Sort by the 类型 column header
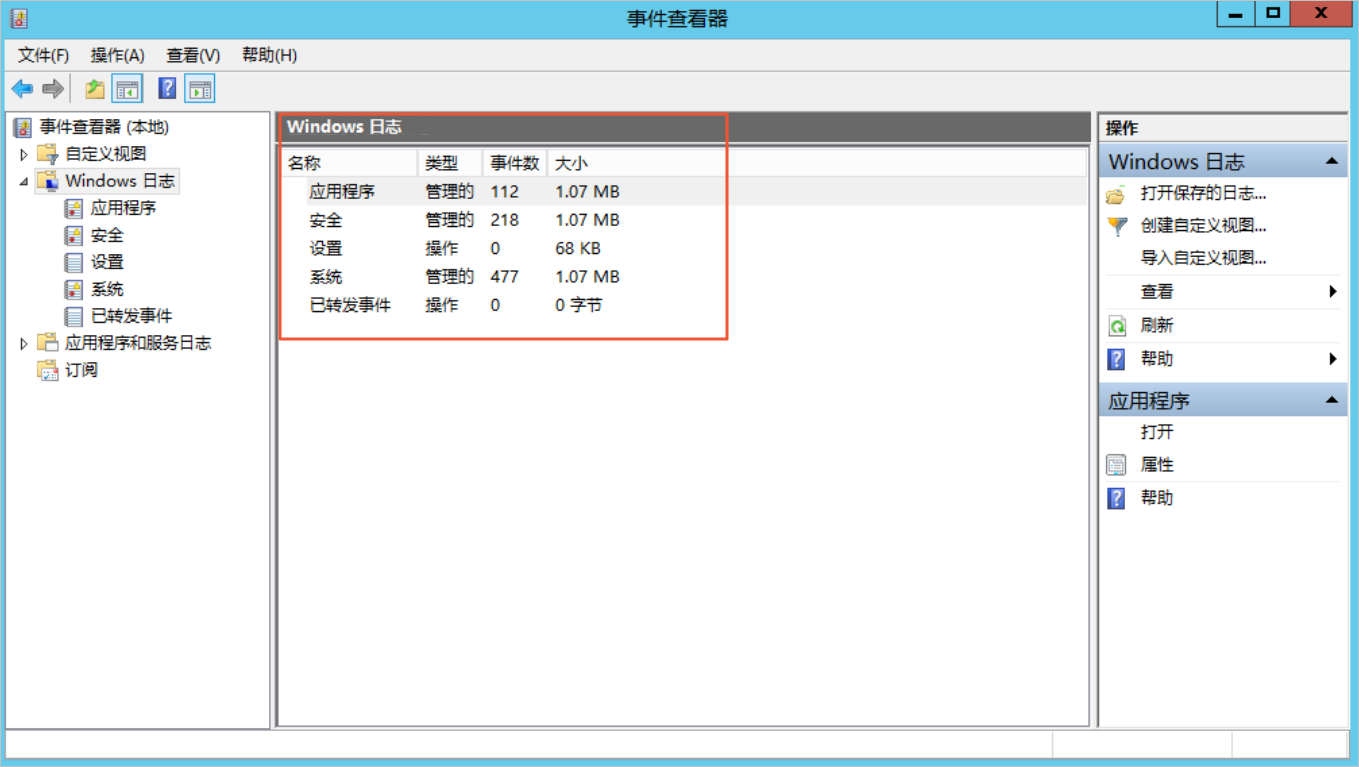The image size is (1359, 767). [450, 163]
